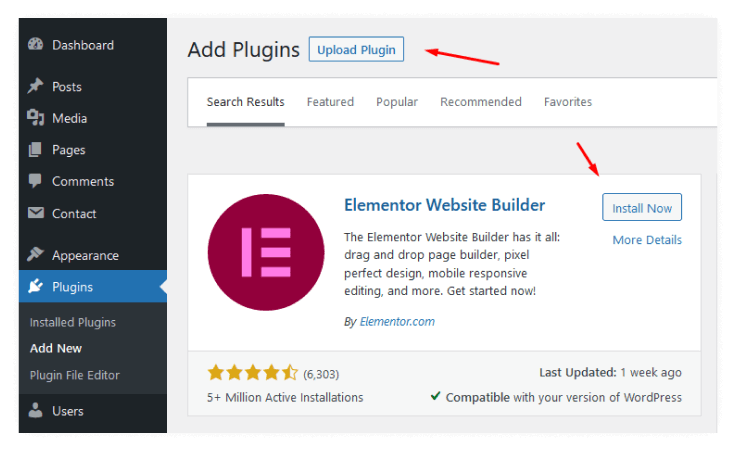736x451 pixels.
Task: Click the Pages stacked-sheets icon
Action: 35,150
